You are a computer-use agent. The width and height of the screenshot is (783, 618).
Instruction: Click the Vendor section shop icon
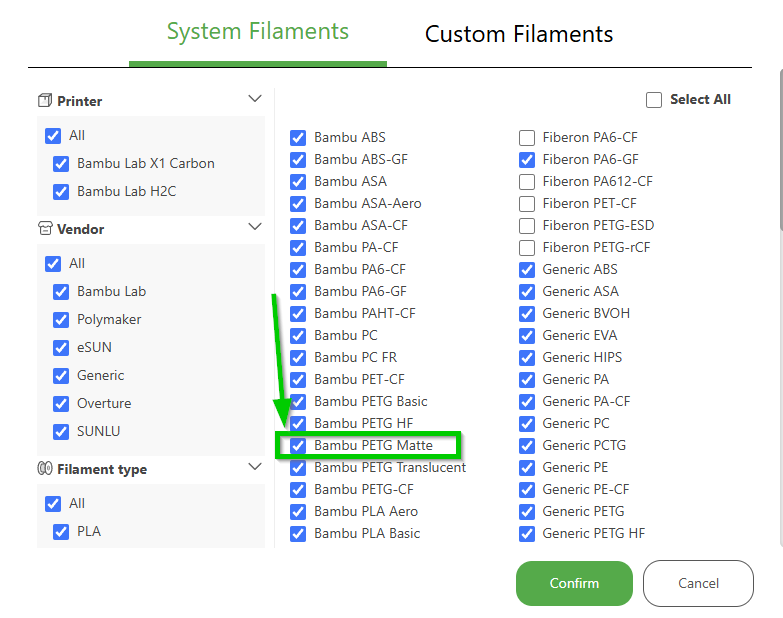pos(45,229)
